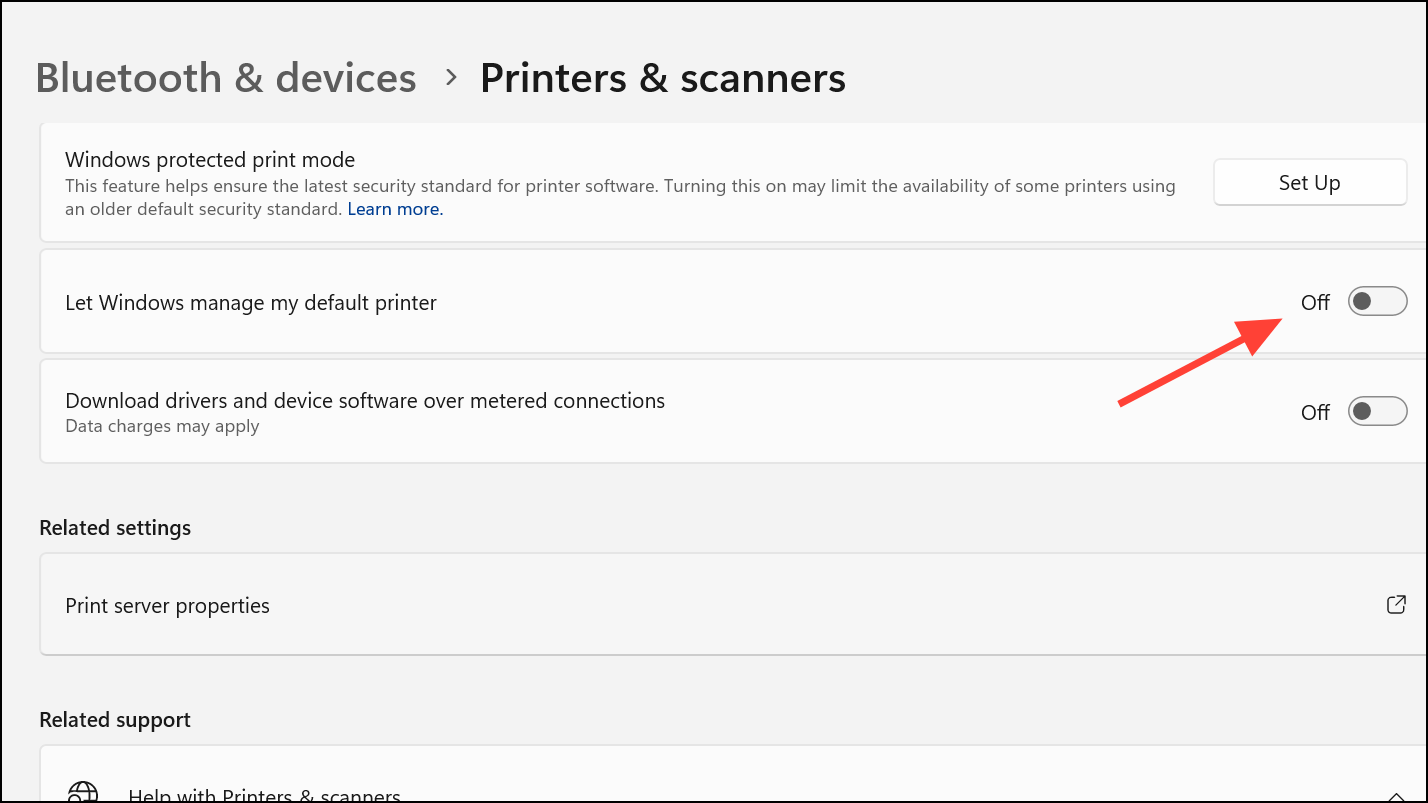This screenshot has width=1428, height=803.
Task: Click the Data charges may apply text
Action: coord(162,427)
